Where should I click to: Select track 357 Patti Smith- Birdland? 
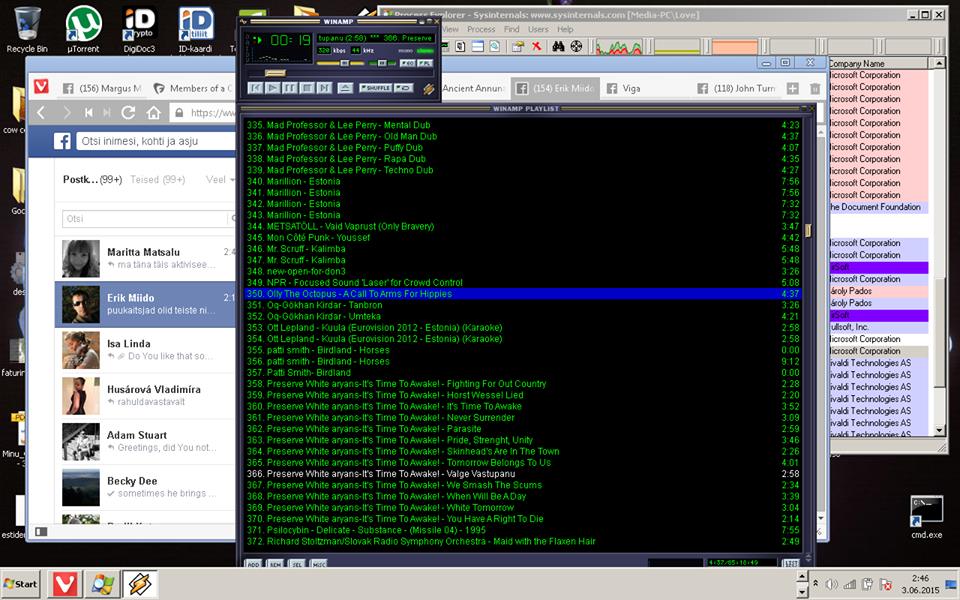pos(522,372)
